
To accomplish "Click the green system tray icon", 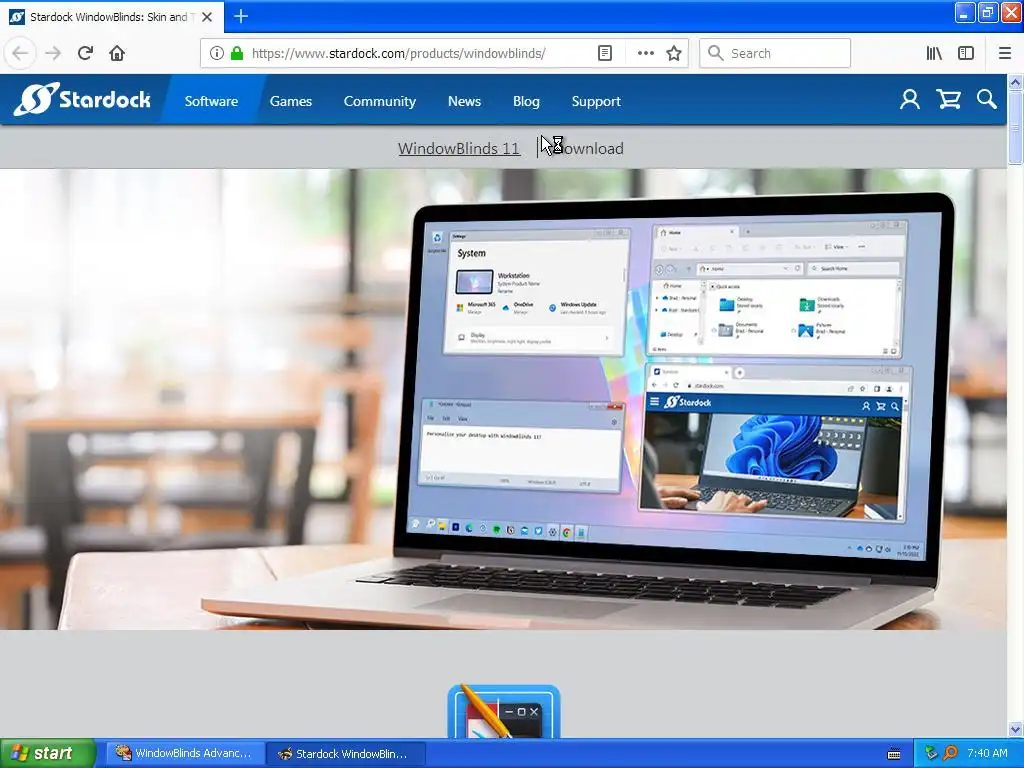I will coord(931,753).
